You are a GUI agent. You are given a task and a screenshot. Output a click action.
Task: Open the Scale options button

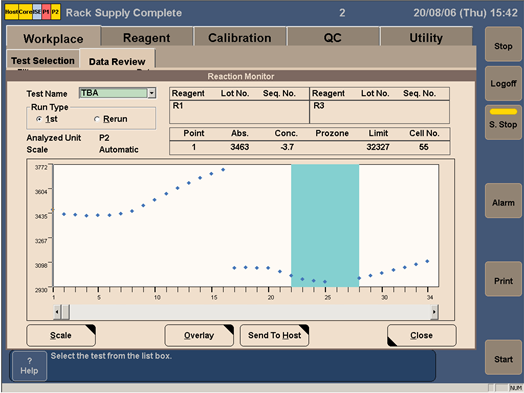pos(61,335)
